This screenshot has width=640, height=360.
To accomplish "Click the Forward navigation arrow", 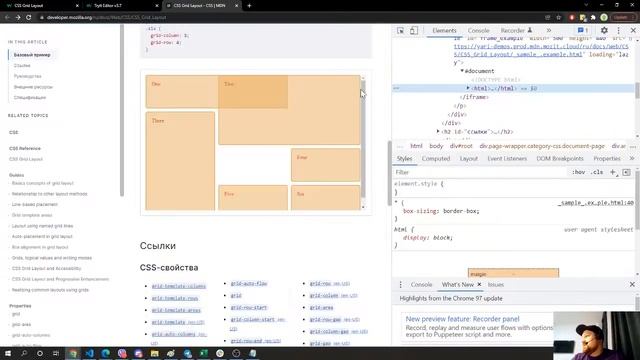I will click(18, 18).
